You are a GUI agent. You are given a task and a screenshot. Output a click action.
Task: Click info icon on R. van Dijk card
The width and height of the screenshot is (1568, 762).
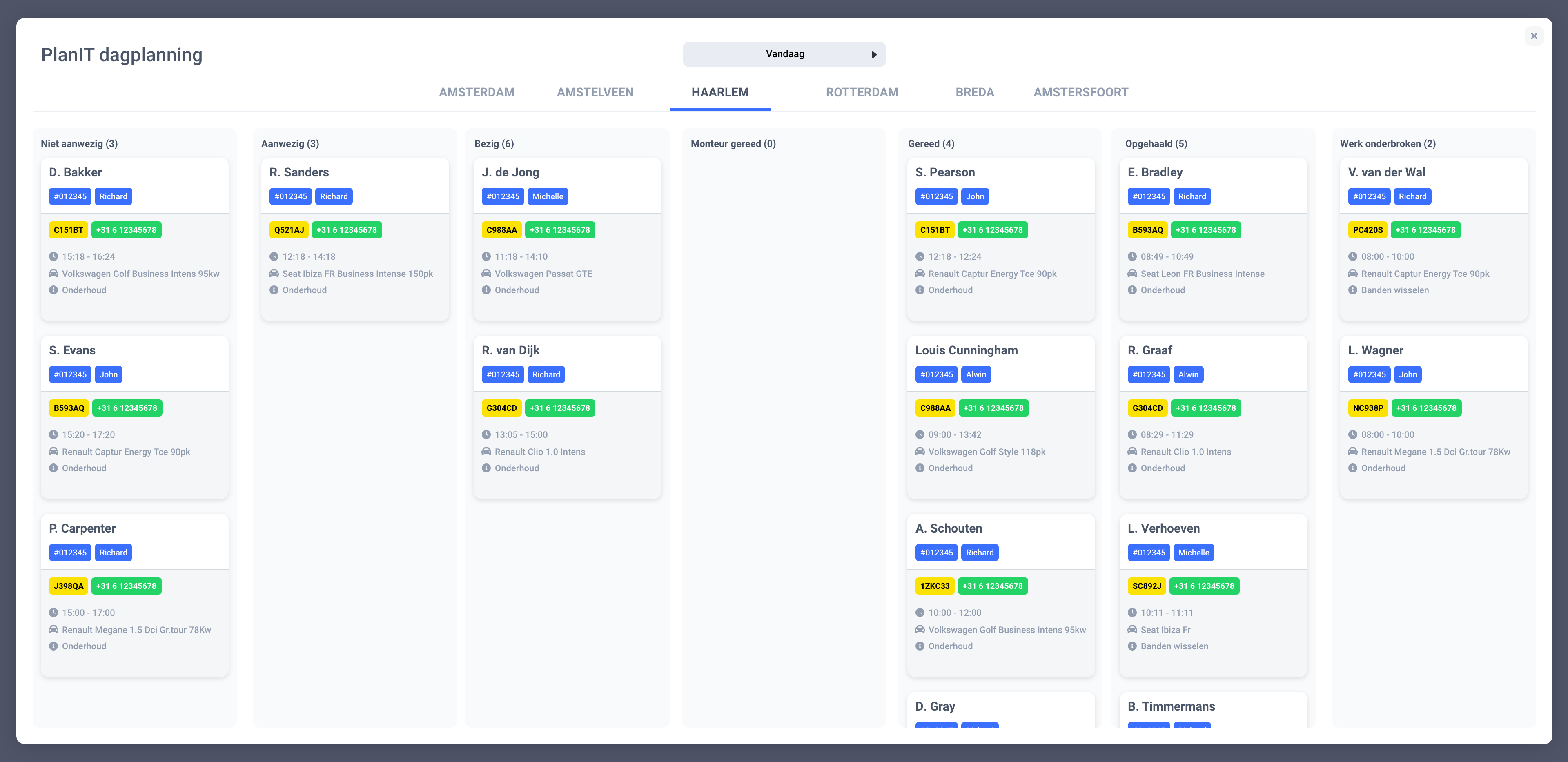[x=486, y=468]
